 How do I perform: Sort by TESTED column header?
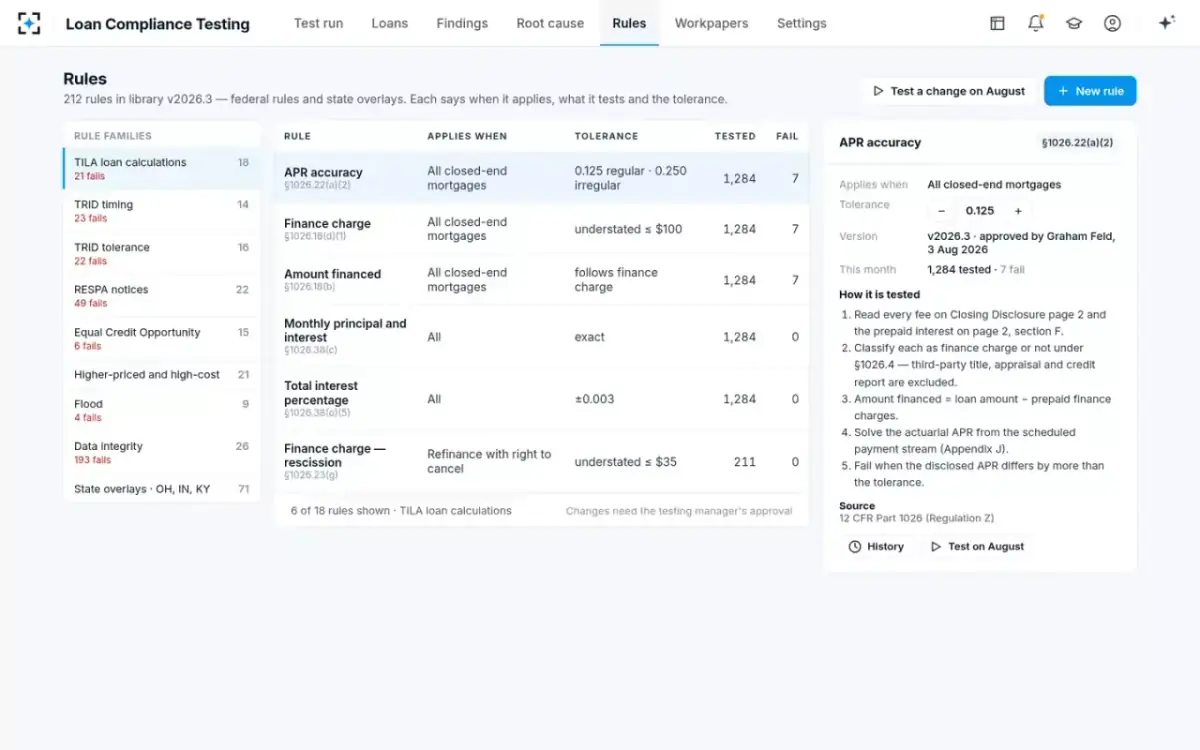735,136
